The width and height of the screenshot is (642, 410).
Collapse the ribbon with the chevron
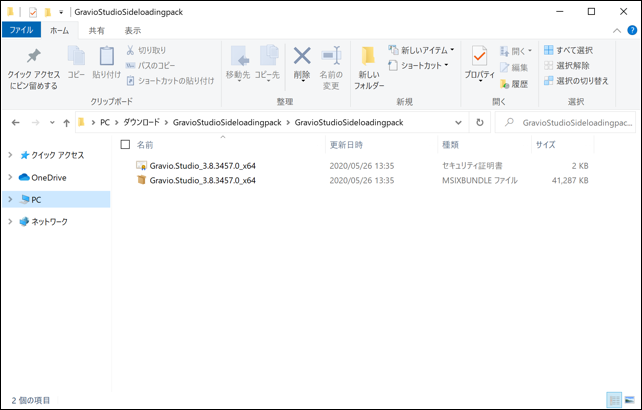tap(617, 31)
